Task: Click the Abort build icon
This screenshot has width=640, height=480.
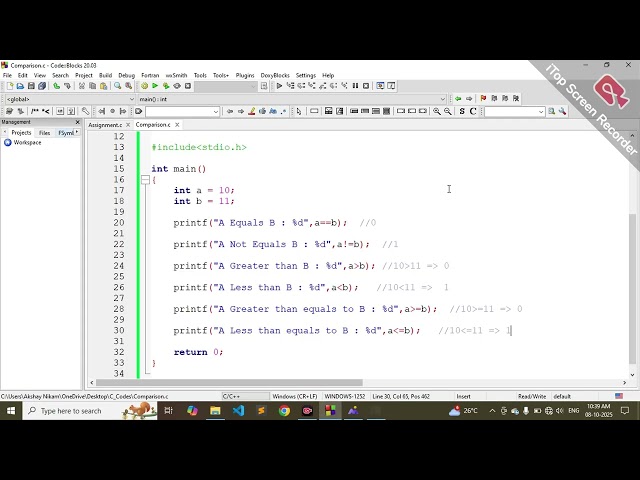Action: (x=188, y=86)
